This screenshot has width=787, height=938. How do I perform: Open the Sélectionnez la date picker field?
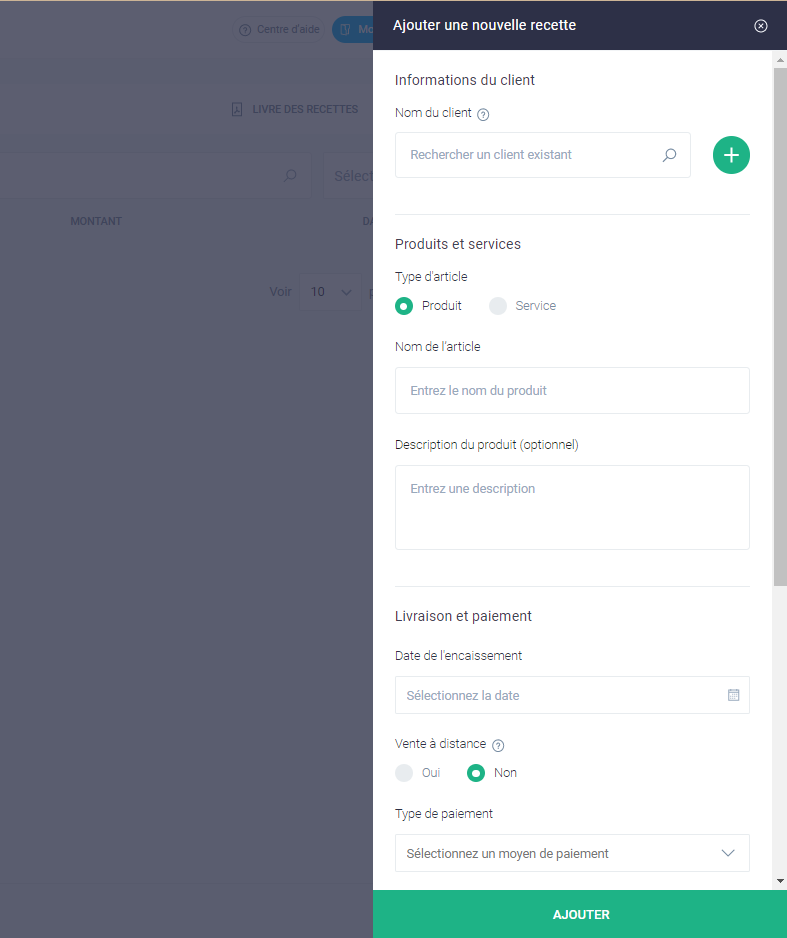pos(572,695)
